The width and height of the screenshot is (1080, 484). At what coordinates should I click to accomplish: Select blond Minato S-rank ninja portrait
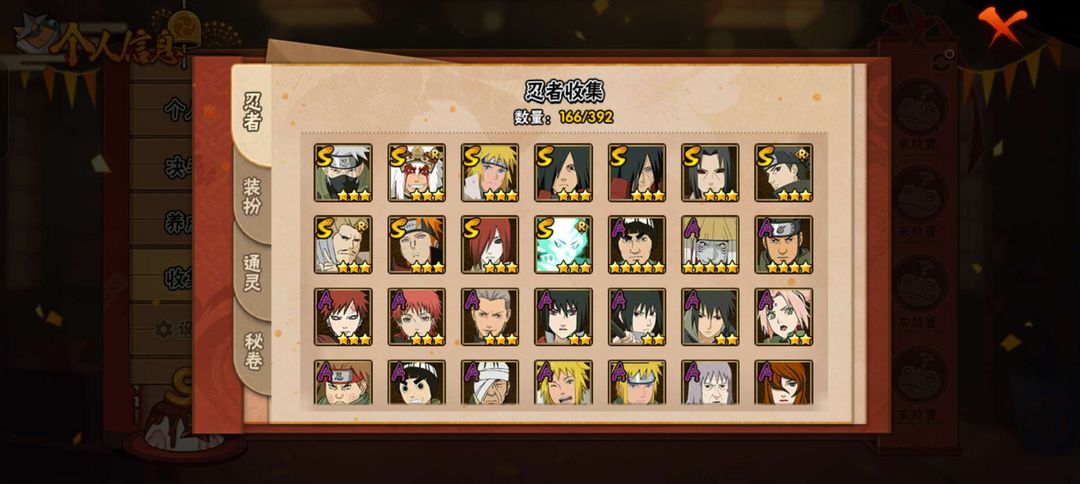(490, 172)
